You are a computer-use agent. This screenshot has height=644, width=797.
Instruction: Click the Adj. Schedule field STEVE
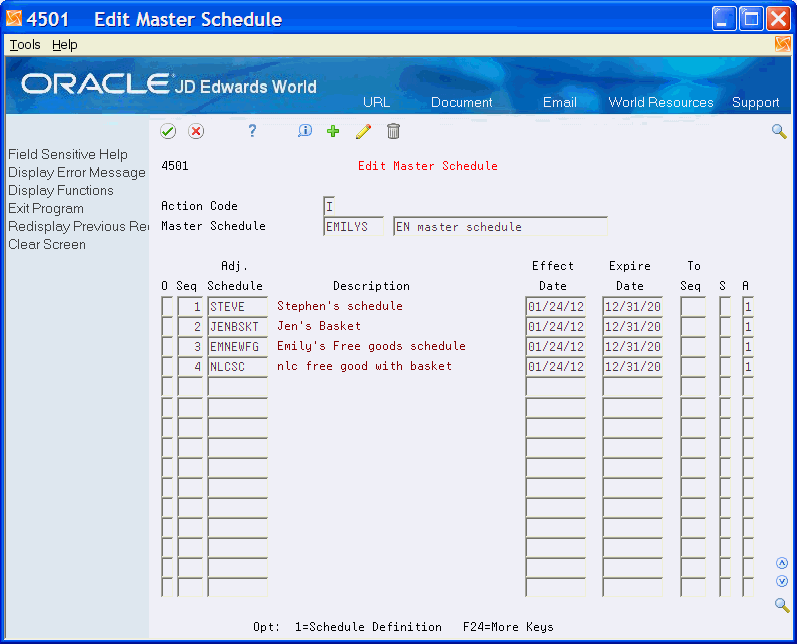pos(237,306)
